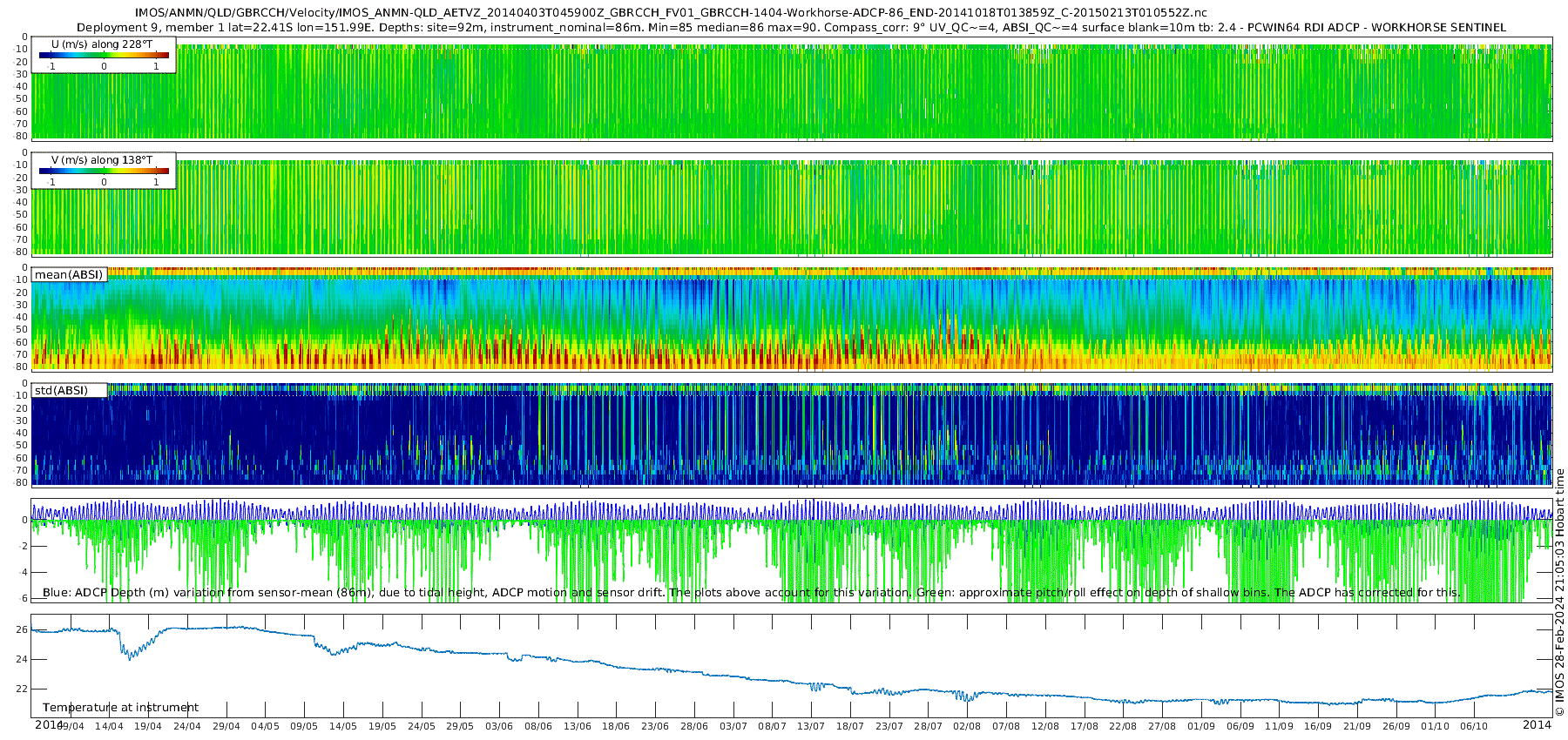Click the 26 tick on temperature axis

point(23,629)
